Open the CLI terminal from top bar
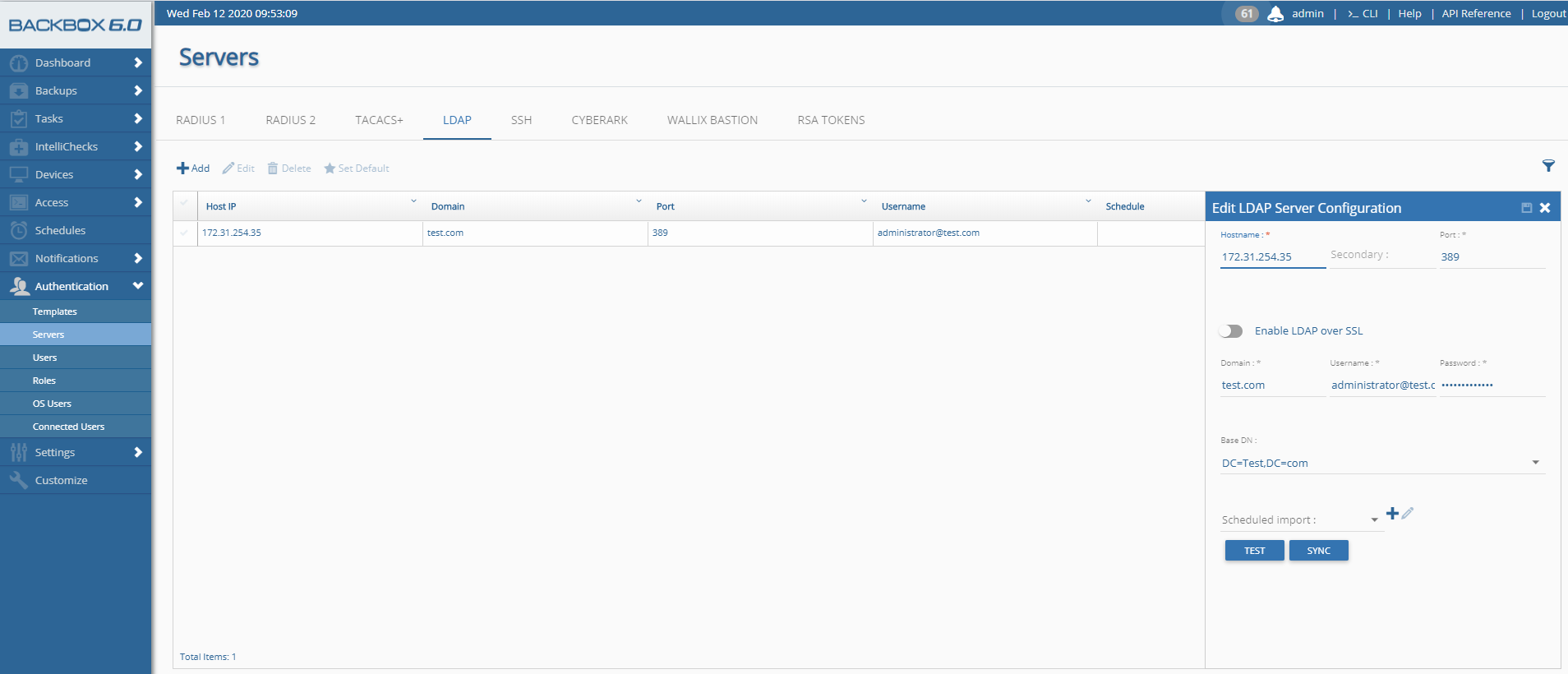 (x=1363, y=14)
